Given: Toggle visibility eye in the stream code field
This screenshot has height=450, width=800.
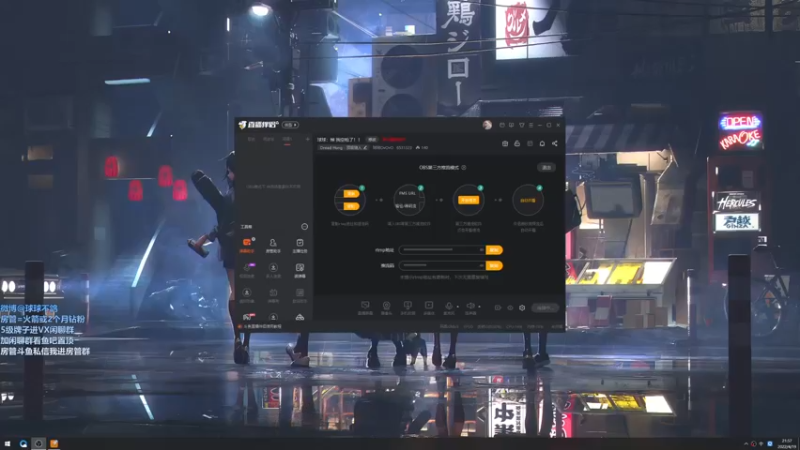Looking at the screenshot, I should pyautogui.click(x=481, y=266).
